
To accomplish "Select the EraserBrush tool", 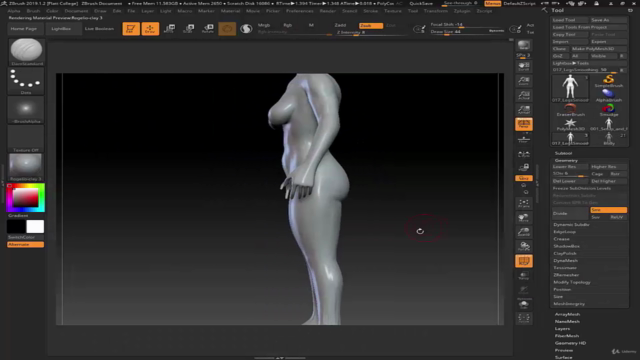I will (570, 109).
